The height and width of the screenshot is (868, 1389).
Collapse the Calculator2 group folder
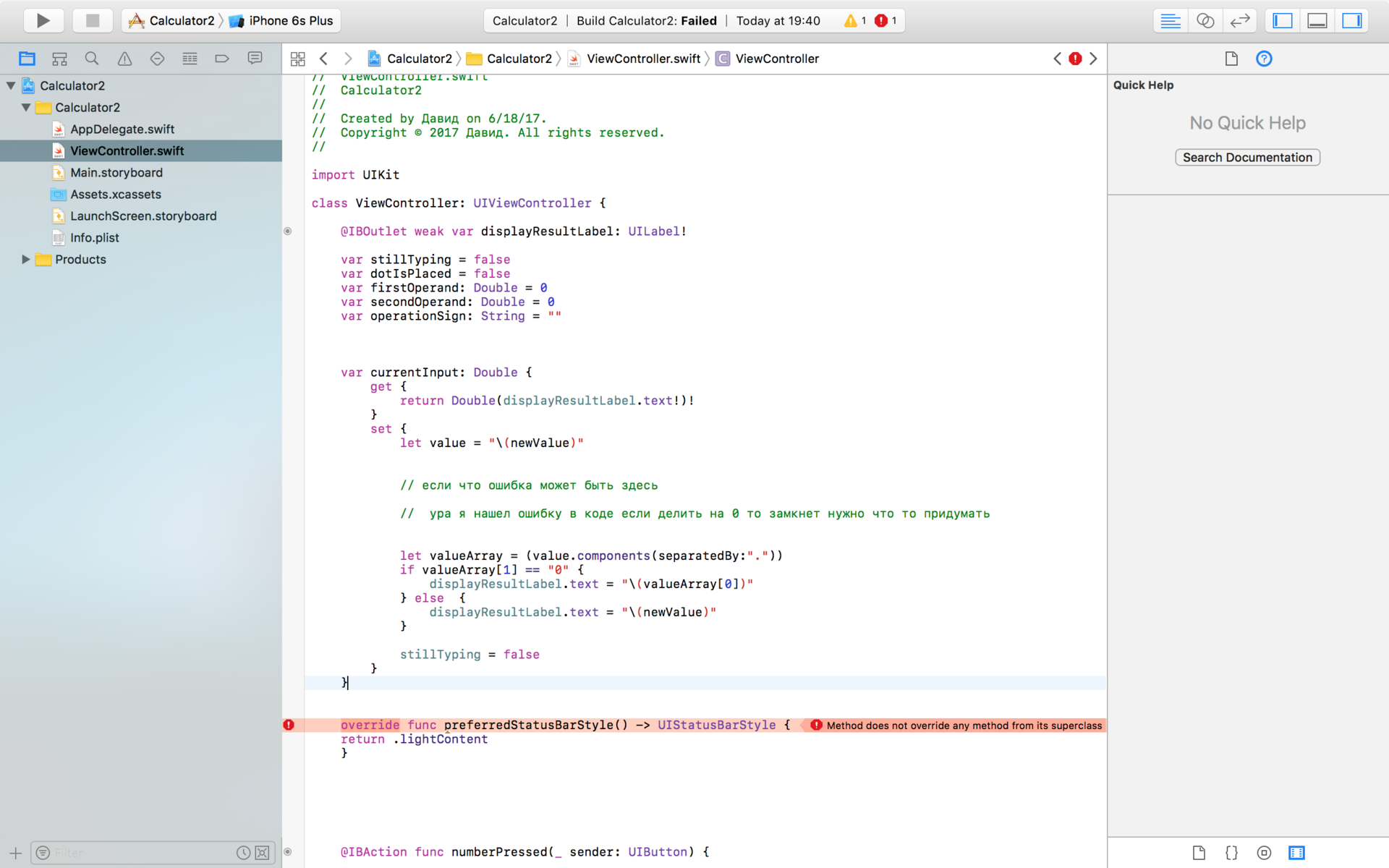[26, 107]
